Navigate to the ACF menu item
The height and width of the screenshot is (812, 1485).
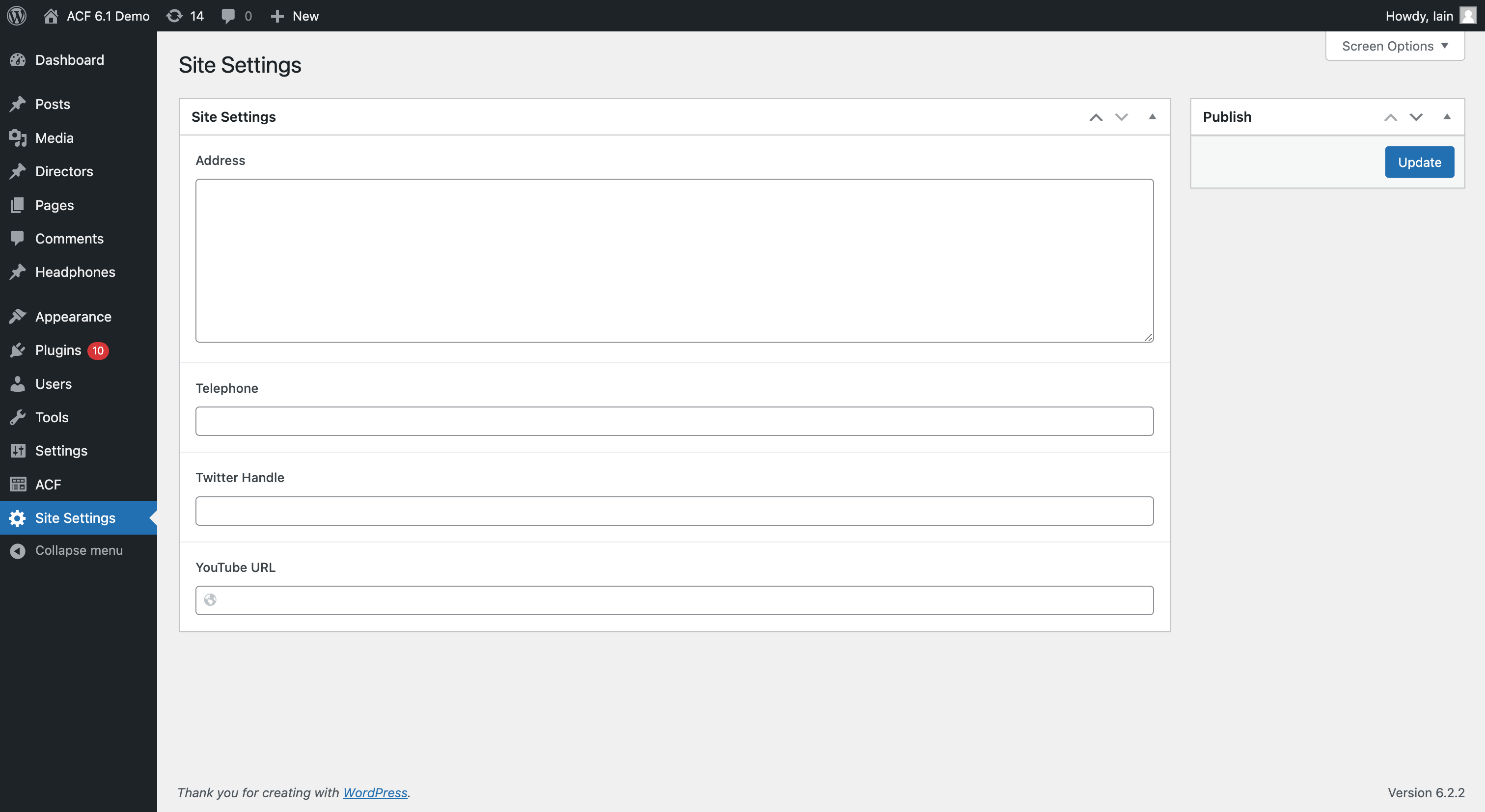(x=47, y=484)
